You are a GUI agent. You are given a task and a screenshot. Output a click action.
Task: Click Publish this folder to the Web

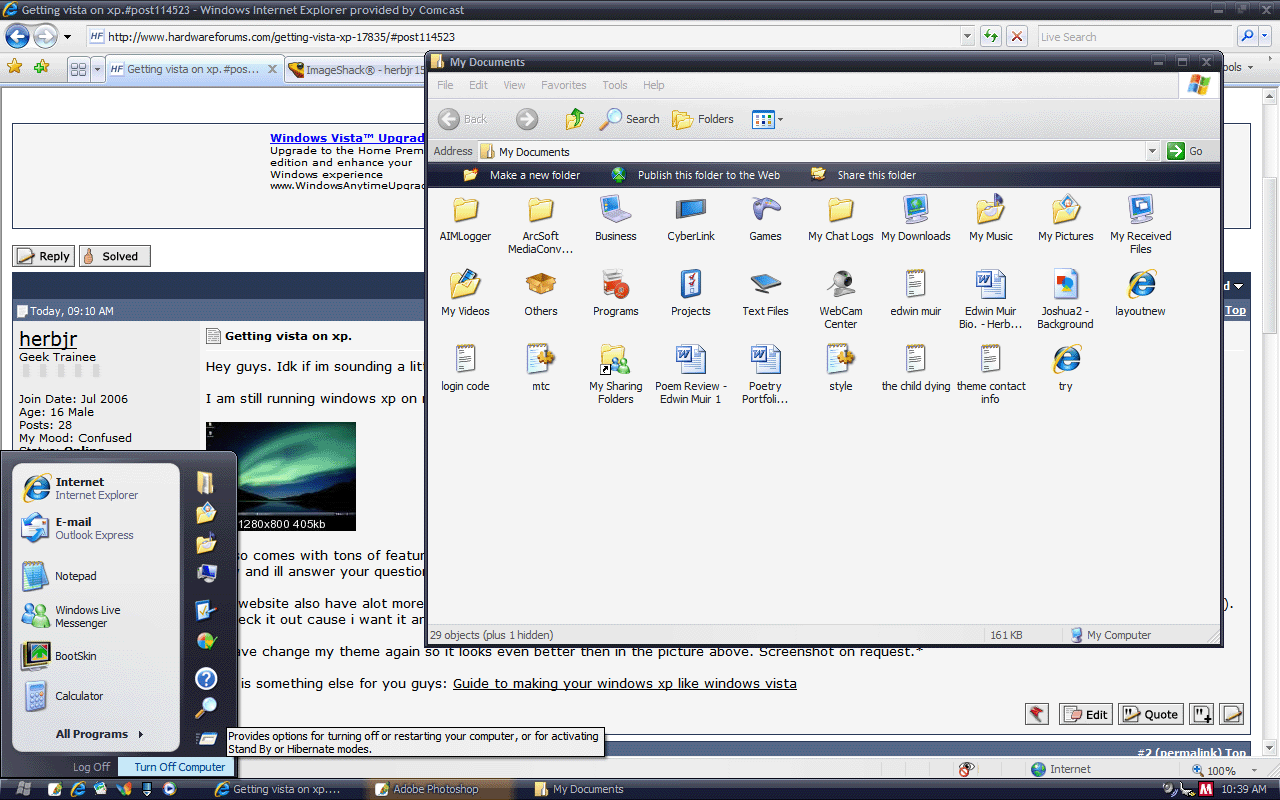[695, 175]
